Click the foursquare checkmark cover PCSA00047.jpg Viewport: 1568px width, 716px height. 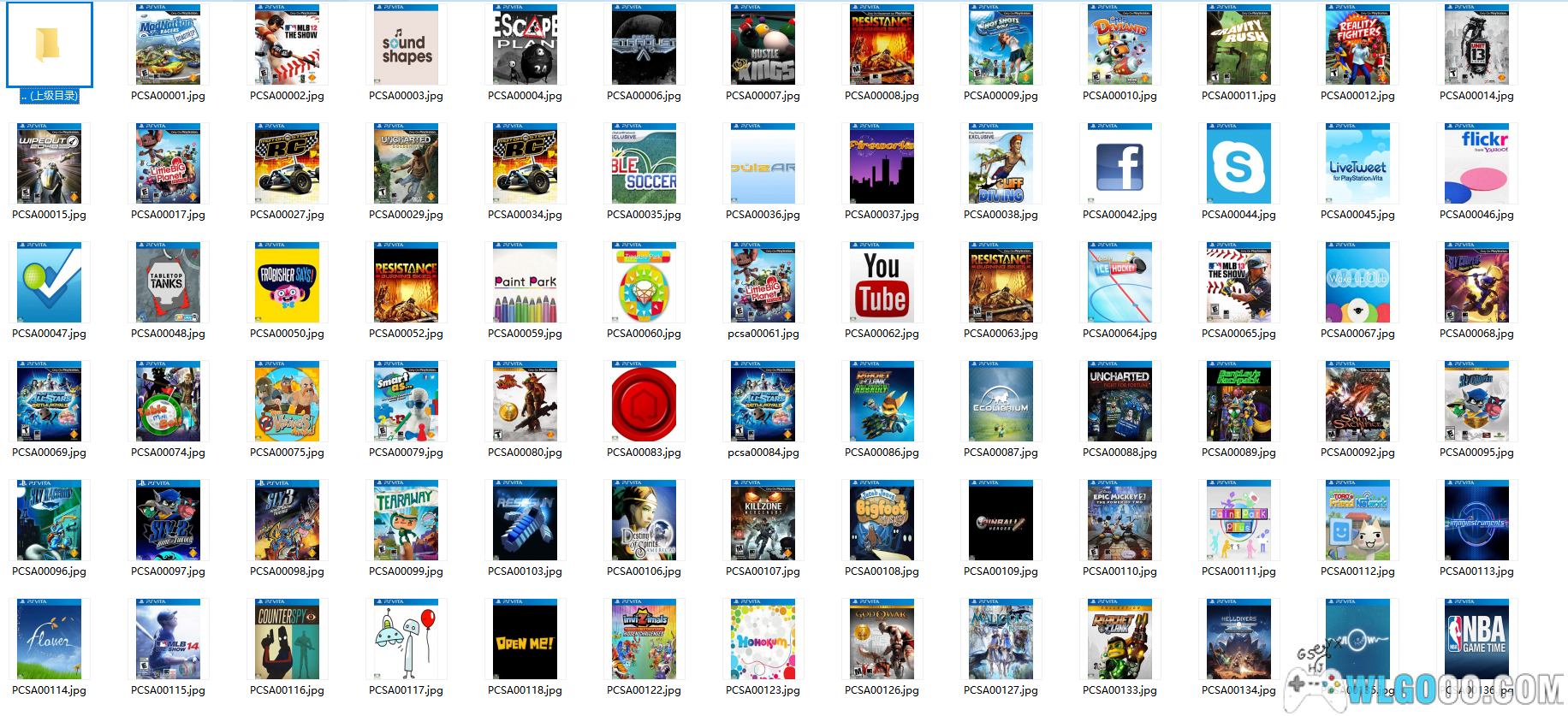pos(49,283)
